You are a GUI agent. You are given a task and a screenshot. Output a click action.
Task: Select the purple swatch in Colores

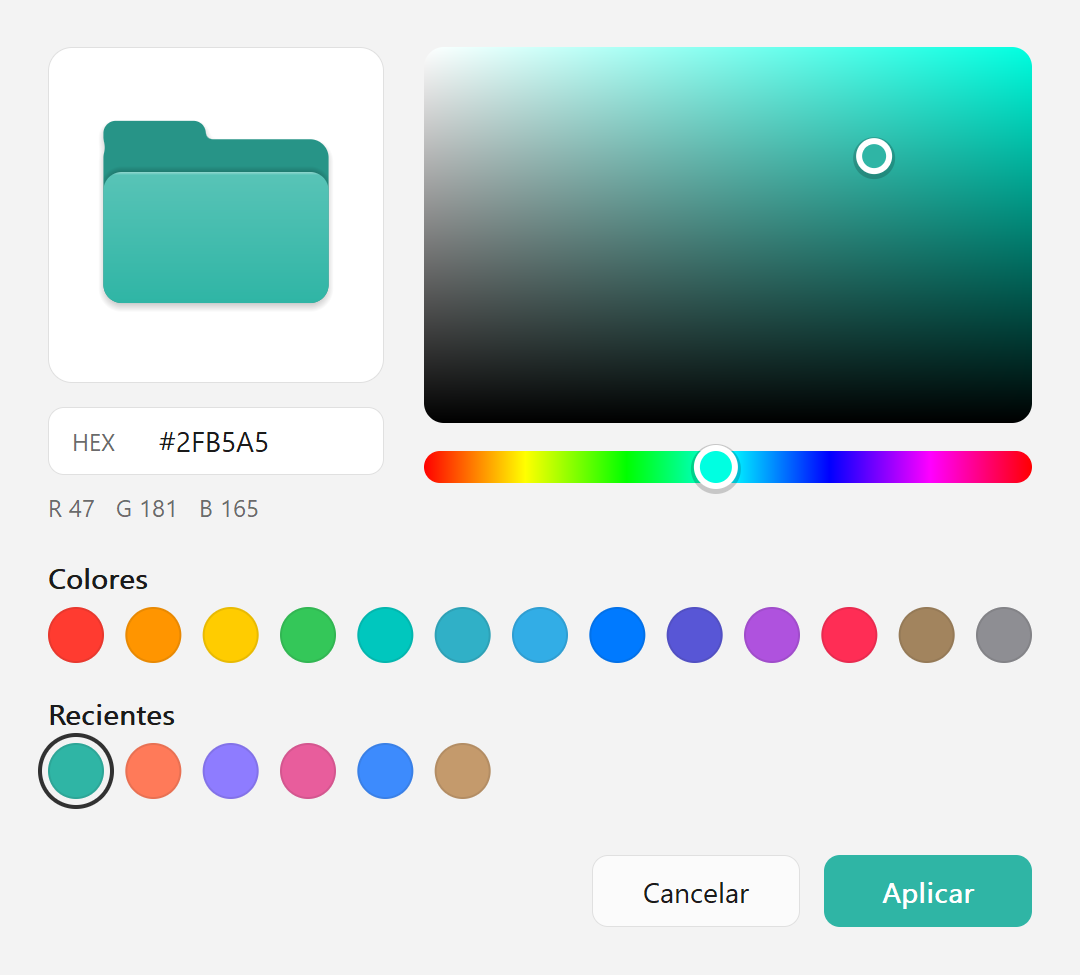click(772, 635)
